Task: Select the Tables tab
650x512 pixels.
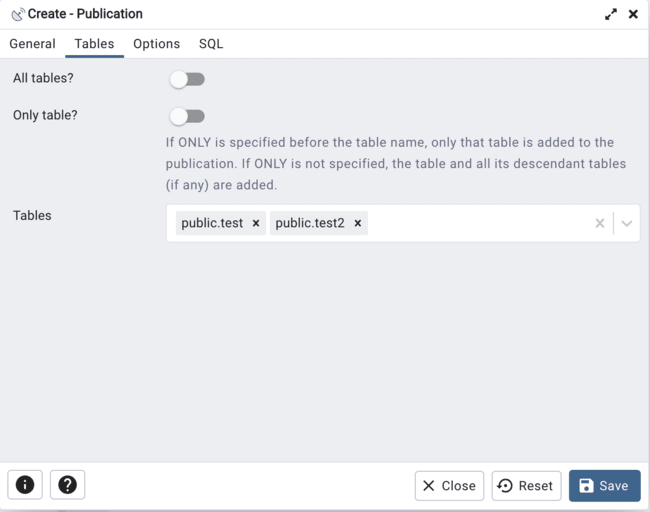Action: pyautogui.click(x=94, y=44)
